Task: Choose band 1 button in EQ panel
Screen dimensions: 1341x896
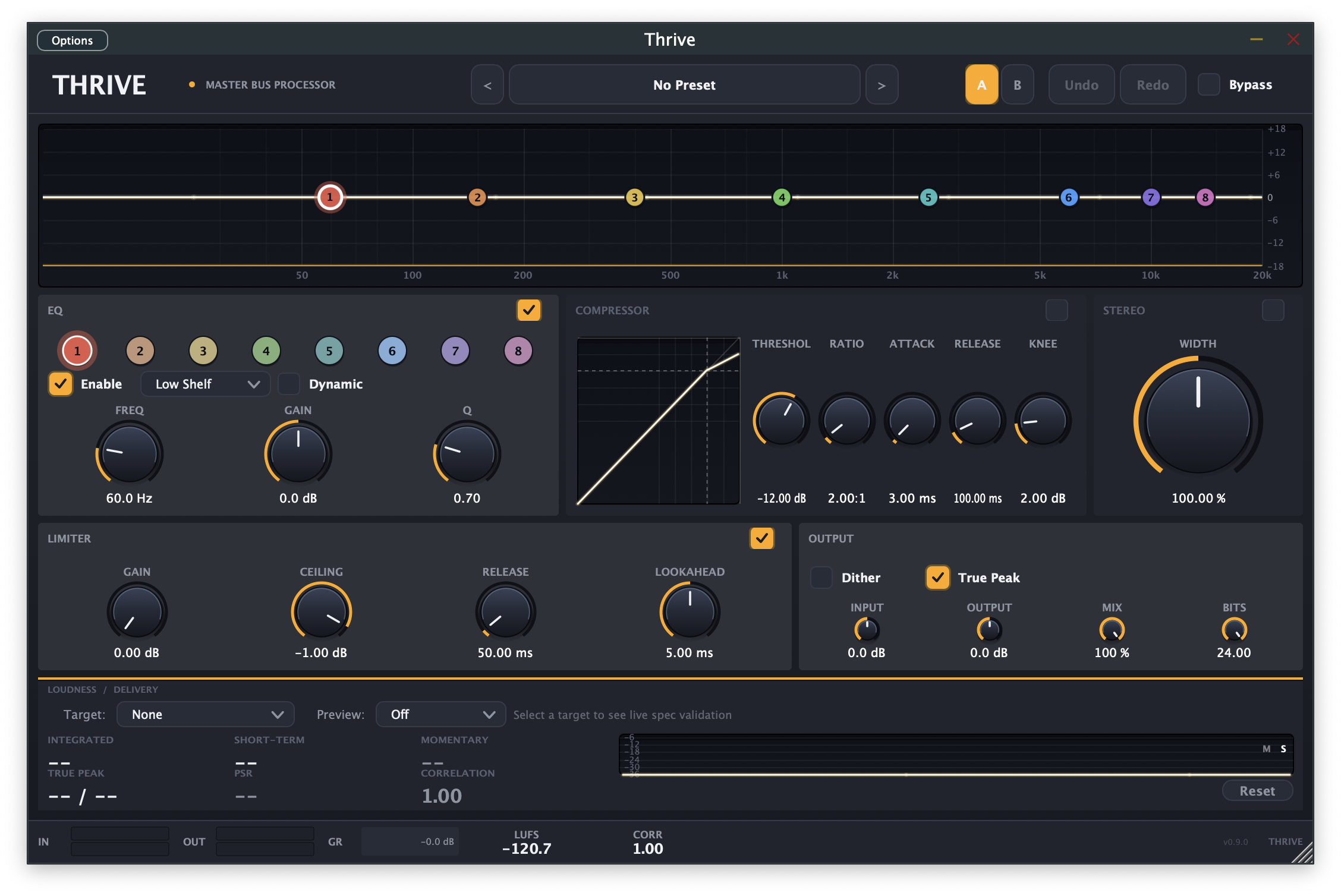Action: pyautogui.click(x=77, y=351)
